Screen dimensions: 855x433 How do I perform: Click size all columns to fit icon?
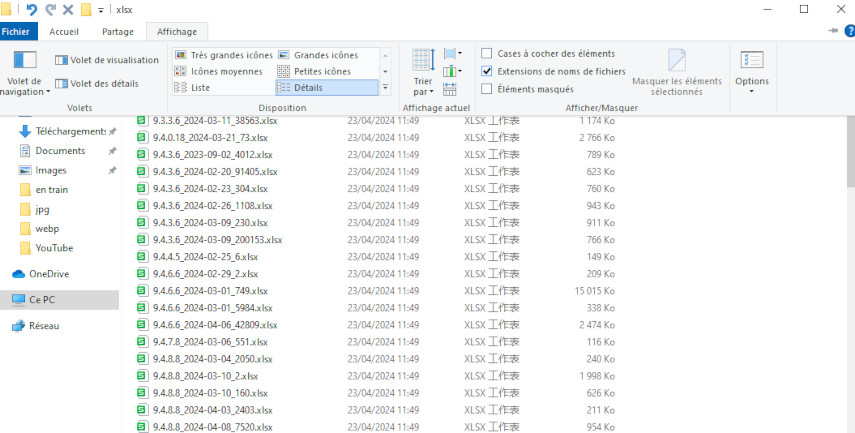coord(450,89)
